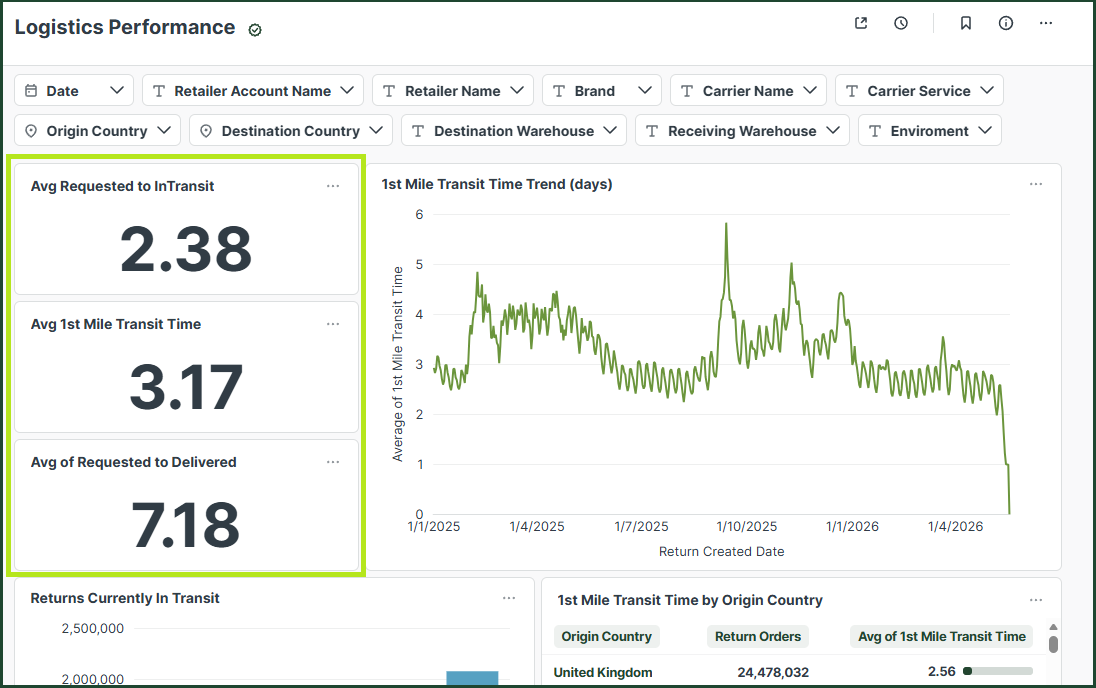
Task: Open options for Avg 1st Mile Transit Time card
Action: (x=333, y=324)
